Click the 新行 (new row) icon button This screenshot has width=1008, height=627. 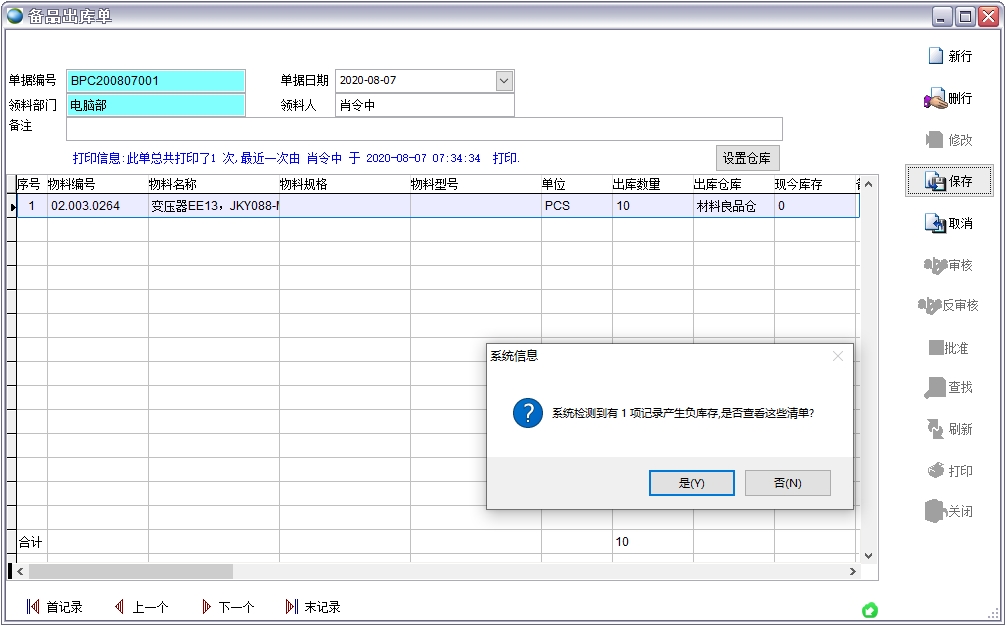click(x=949, y=57)
